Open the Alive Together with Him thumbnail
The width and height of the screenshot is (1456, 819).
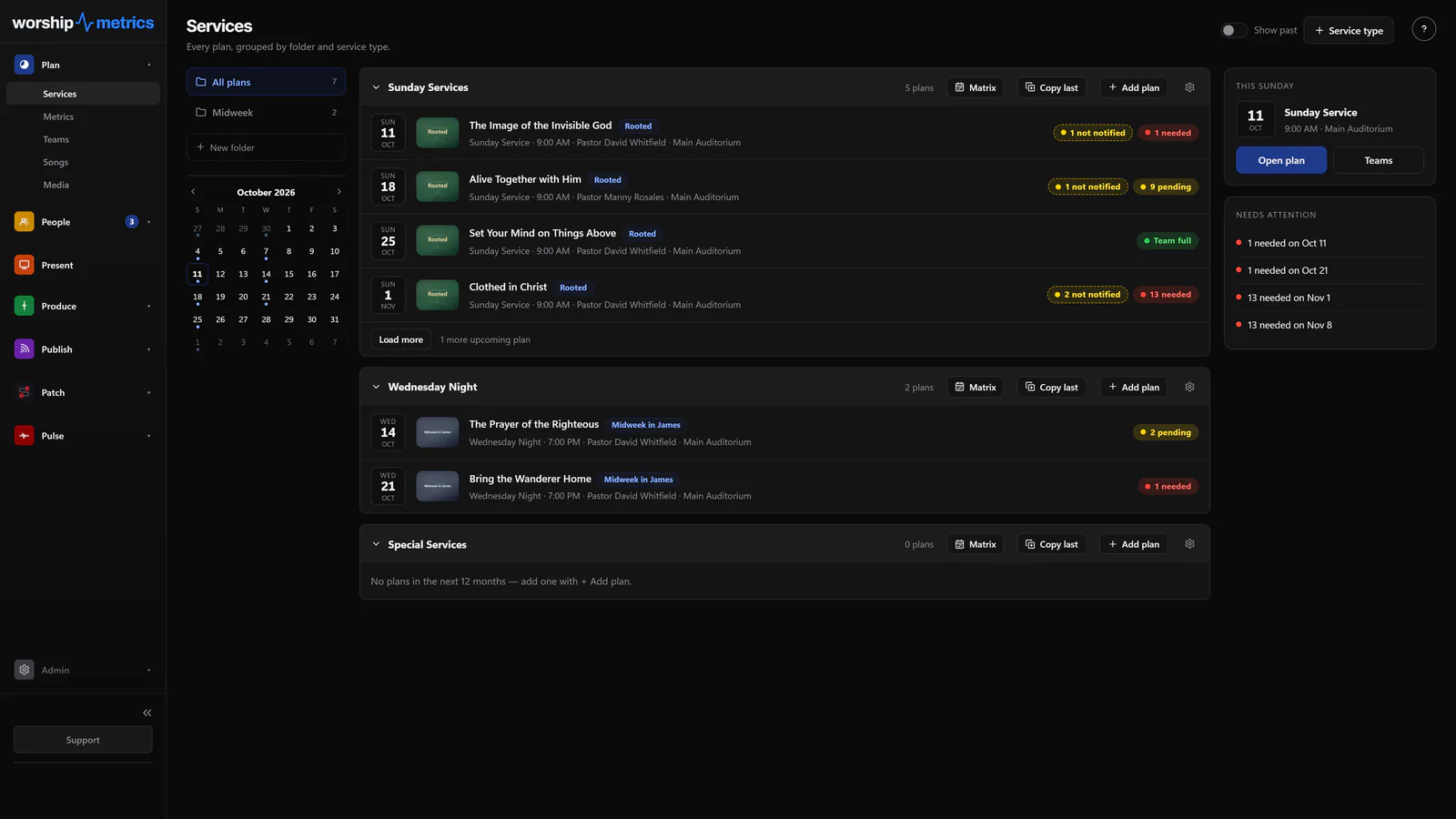click(x=438, y=186)
